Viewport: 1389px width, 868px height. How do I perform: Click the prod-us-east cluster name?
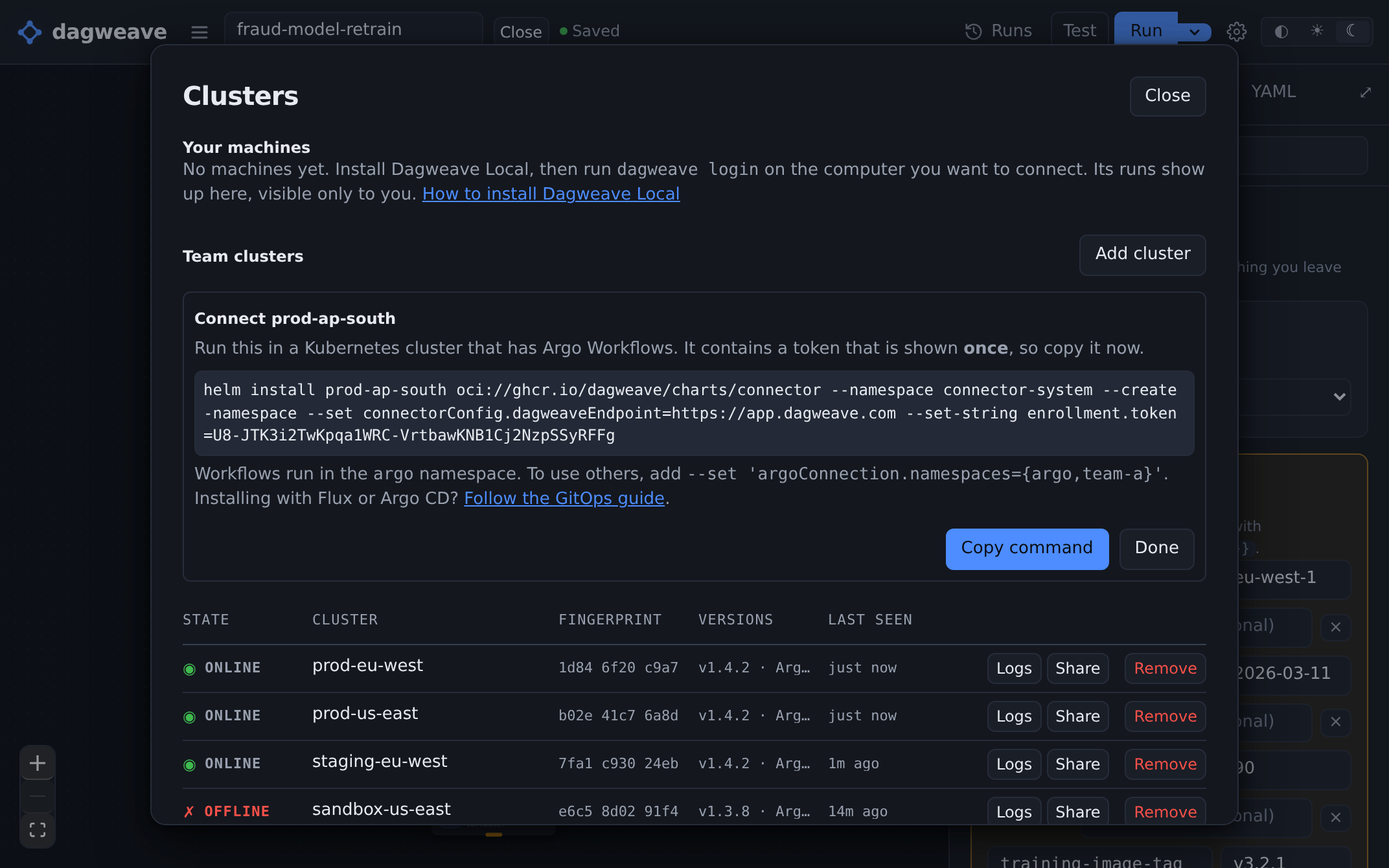point(365,714)
